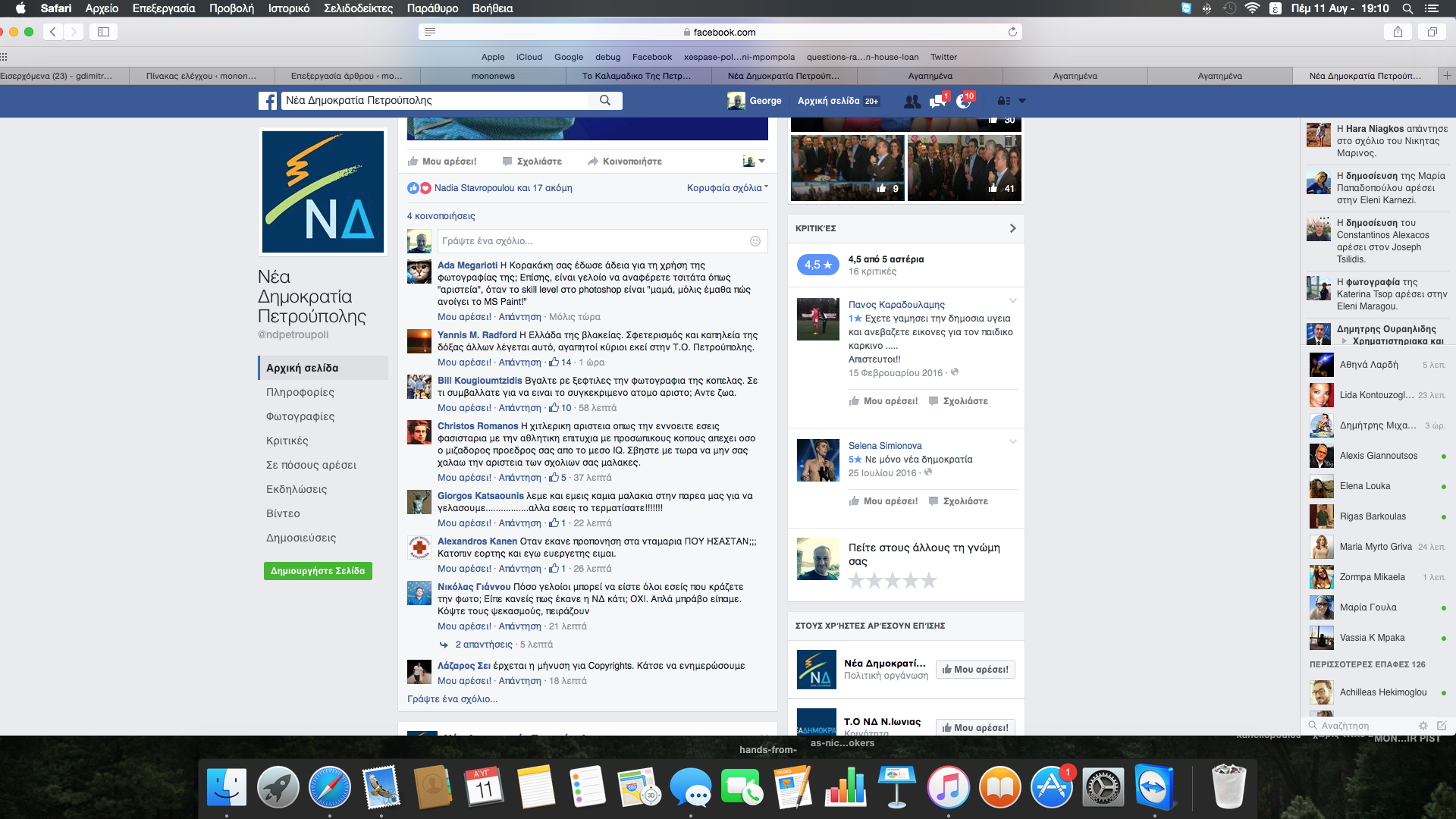Viewport: 1456px width, 819px height.
Task: Open options chevron on Selena Simionova review
Action: click(1012, 442)
